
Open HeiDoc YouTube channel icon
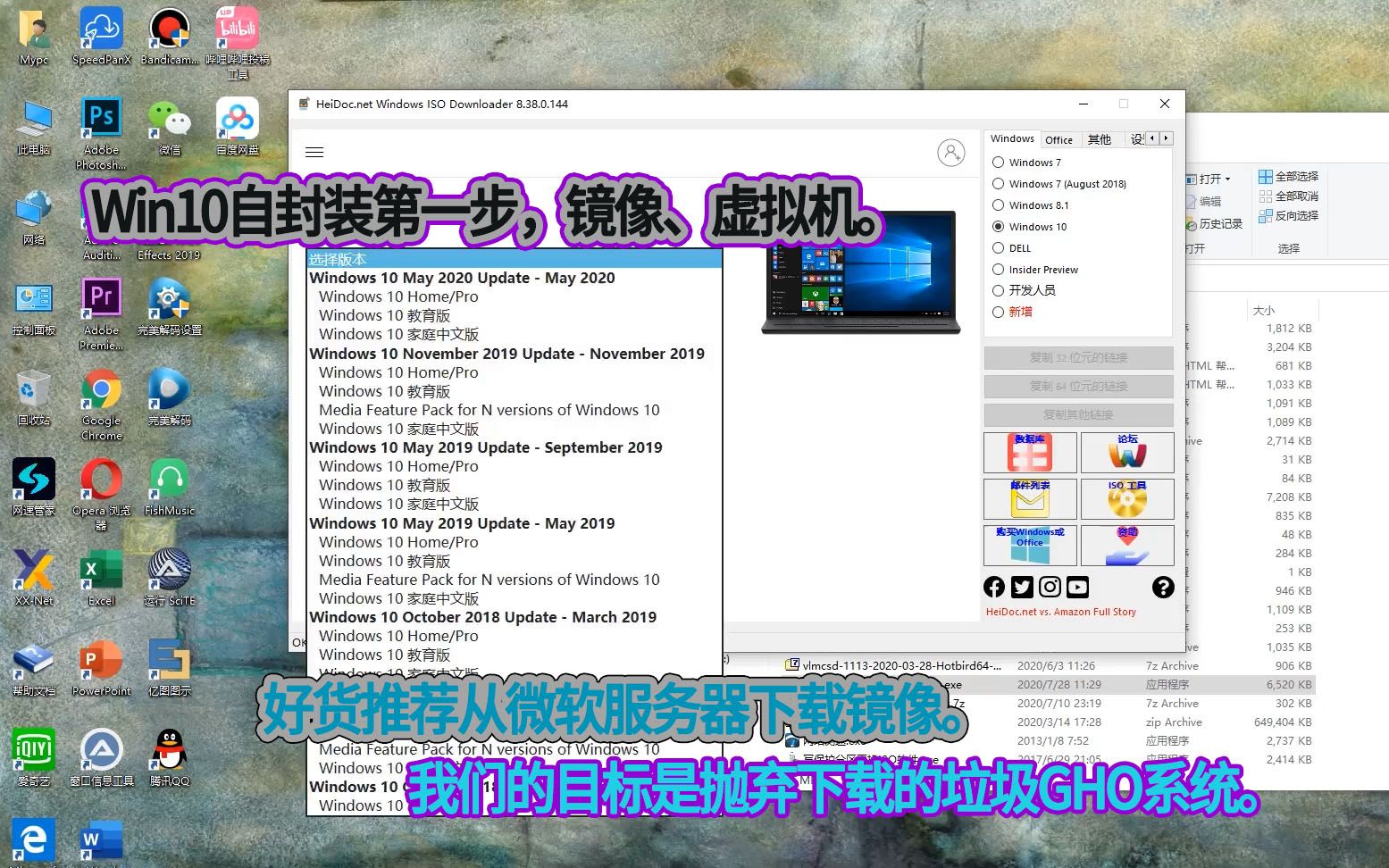click(1078, 587)
